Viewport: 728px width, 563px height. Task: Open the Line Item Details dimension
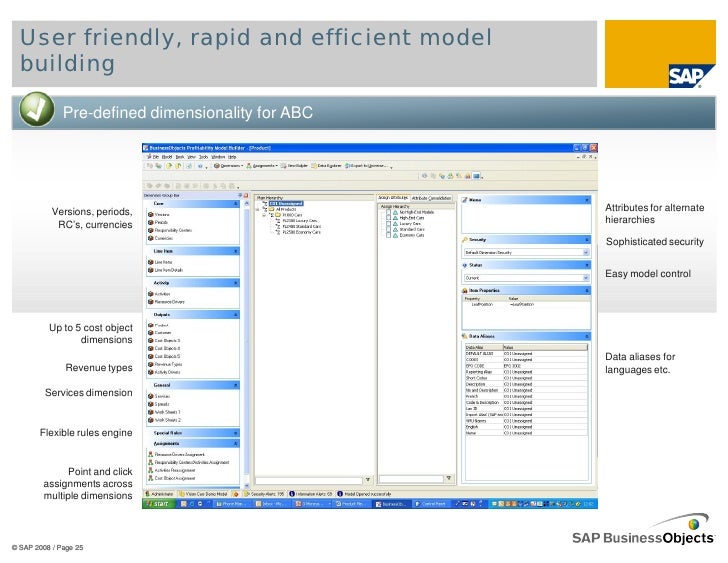[165, 270]
